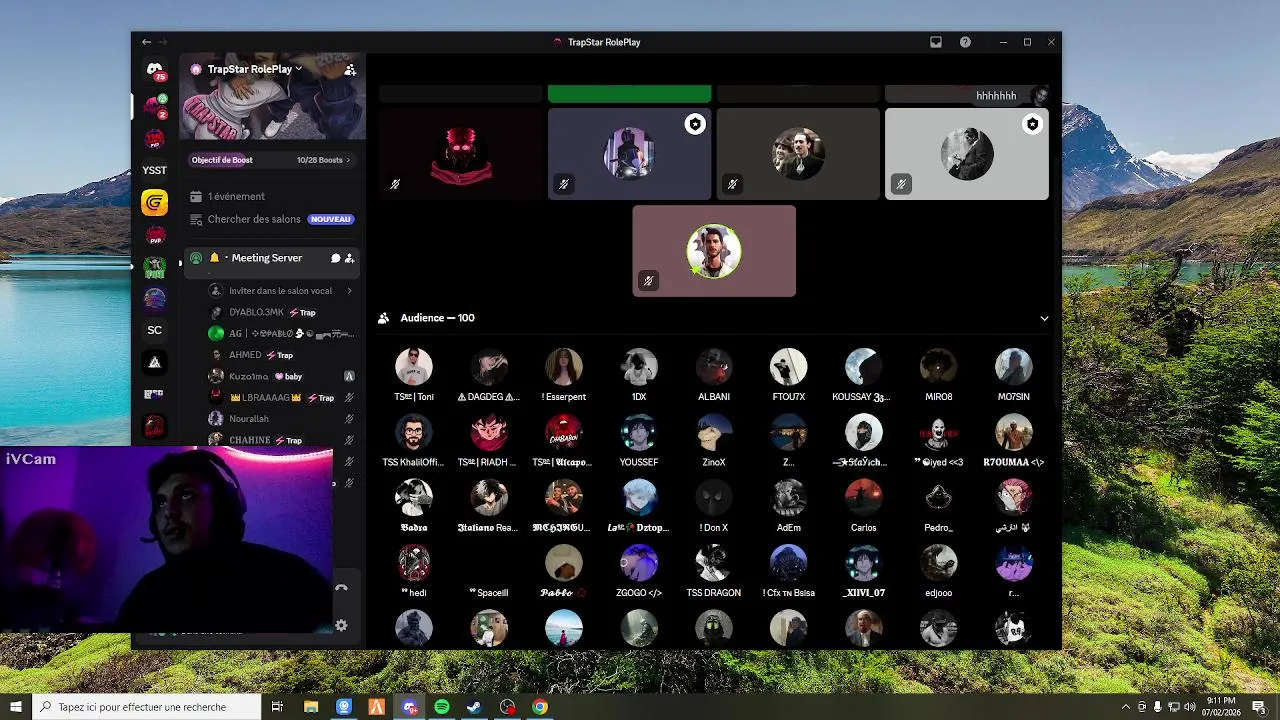Open chat icon for Meeting Server channel
Image resolution: width=1280 pixels, height=720 pixels.
pyautogui.click(x=335, y=258)
